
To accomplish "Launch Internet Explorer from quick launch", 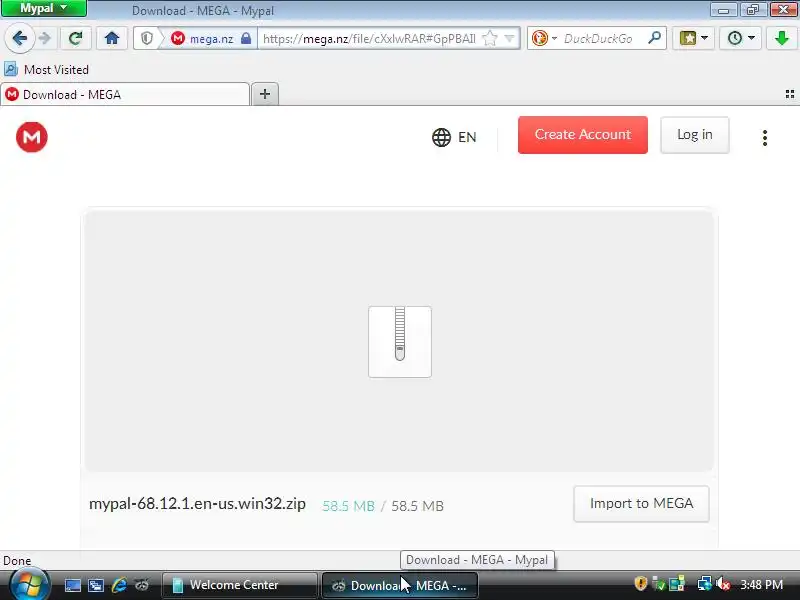I will [119, 585].
